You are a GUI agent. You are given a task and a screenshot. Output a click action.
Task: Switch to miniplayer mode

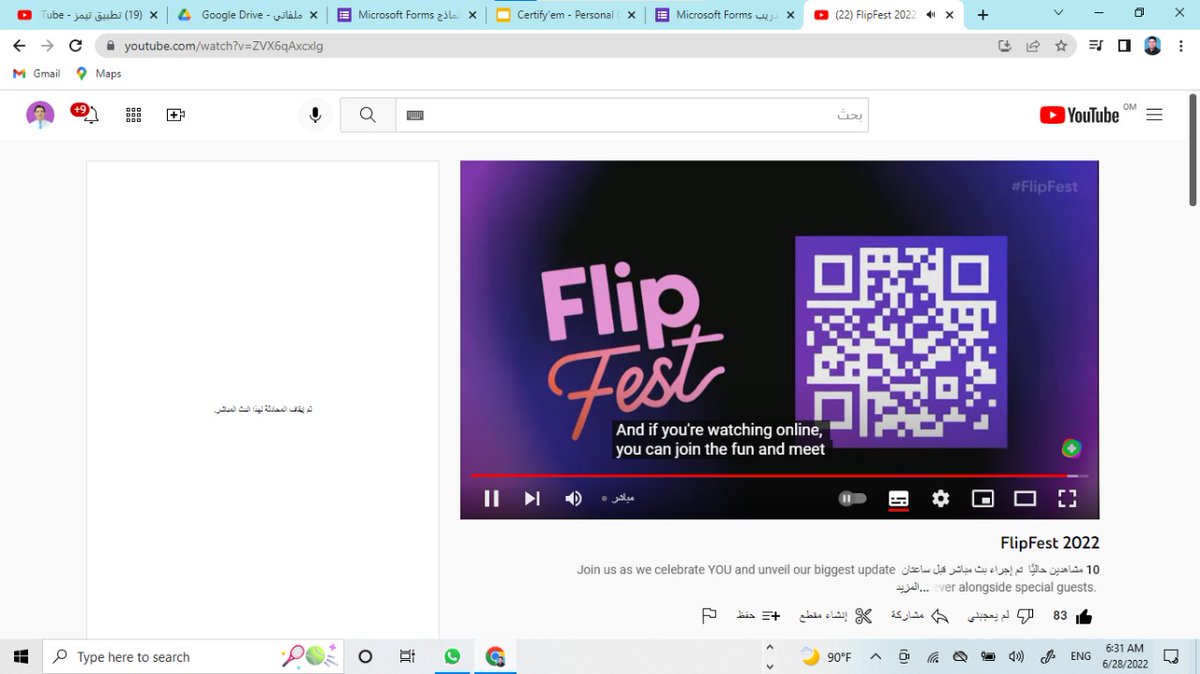coord(983,498)
